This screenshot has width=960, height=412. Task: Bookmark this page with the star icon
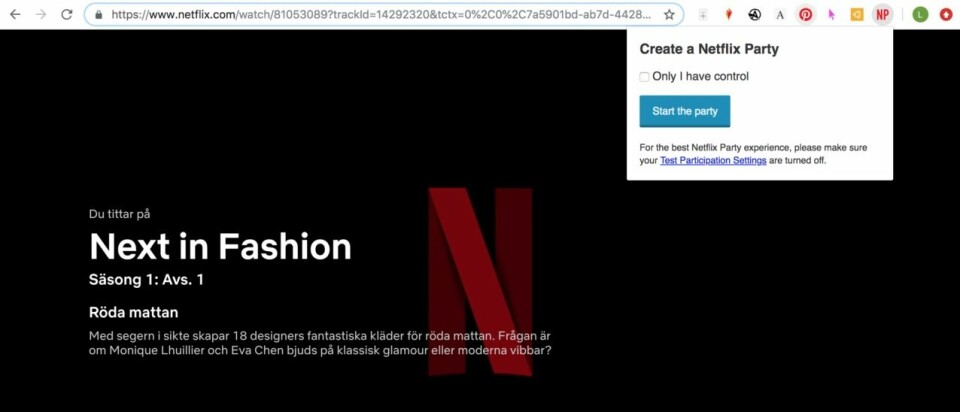pos(669,15)
